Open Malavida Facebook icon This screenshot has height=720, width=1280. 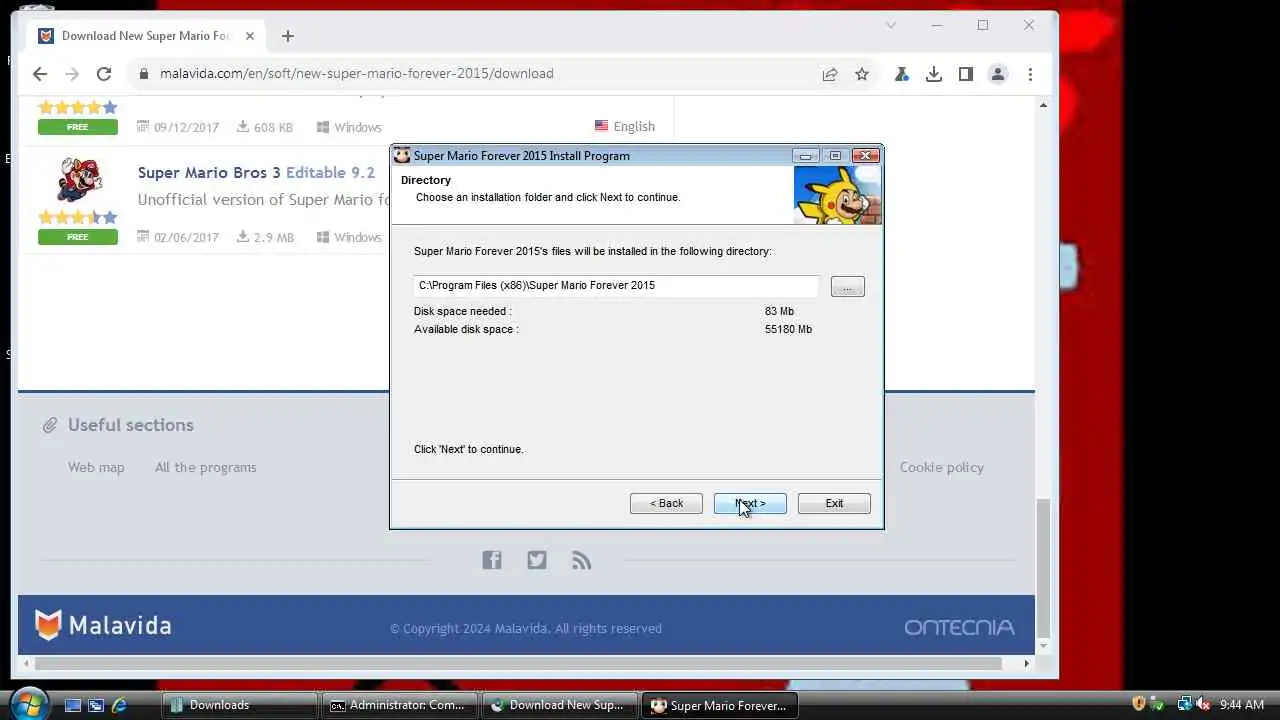pos(492,560)
